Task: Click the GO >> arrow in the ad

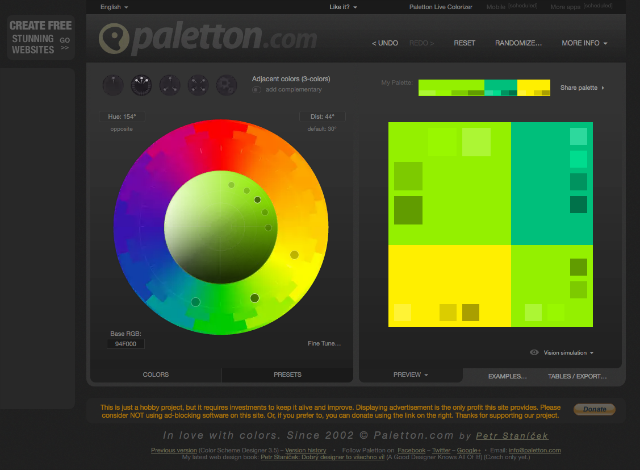Action: 65,44
